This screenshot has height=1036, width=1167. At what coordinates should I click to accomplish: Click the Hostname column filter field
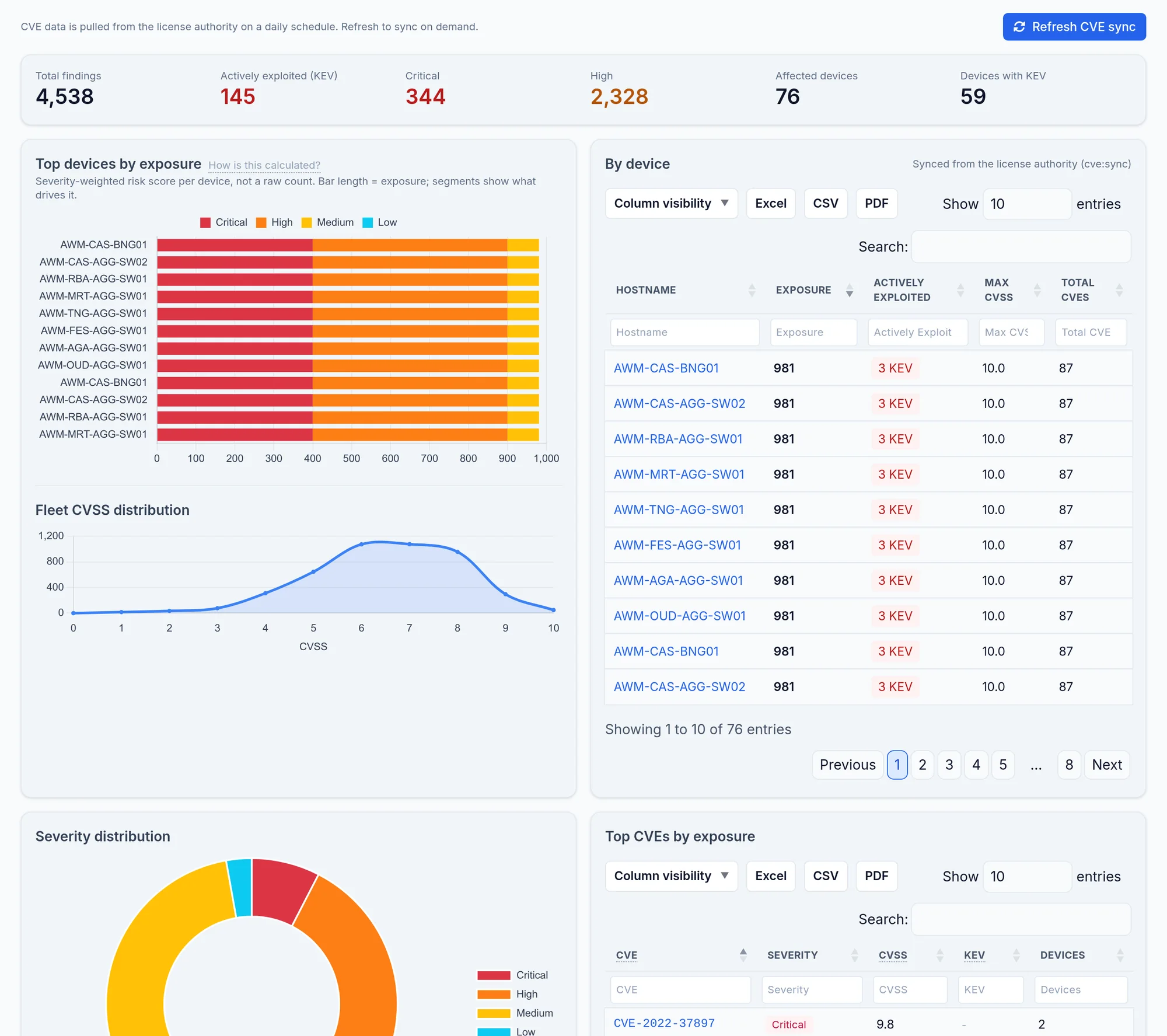click(x=685, y=332)
